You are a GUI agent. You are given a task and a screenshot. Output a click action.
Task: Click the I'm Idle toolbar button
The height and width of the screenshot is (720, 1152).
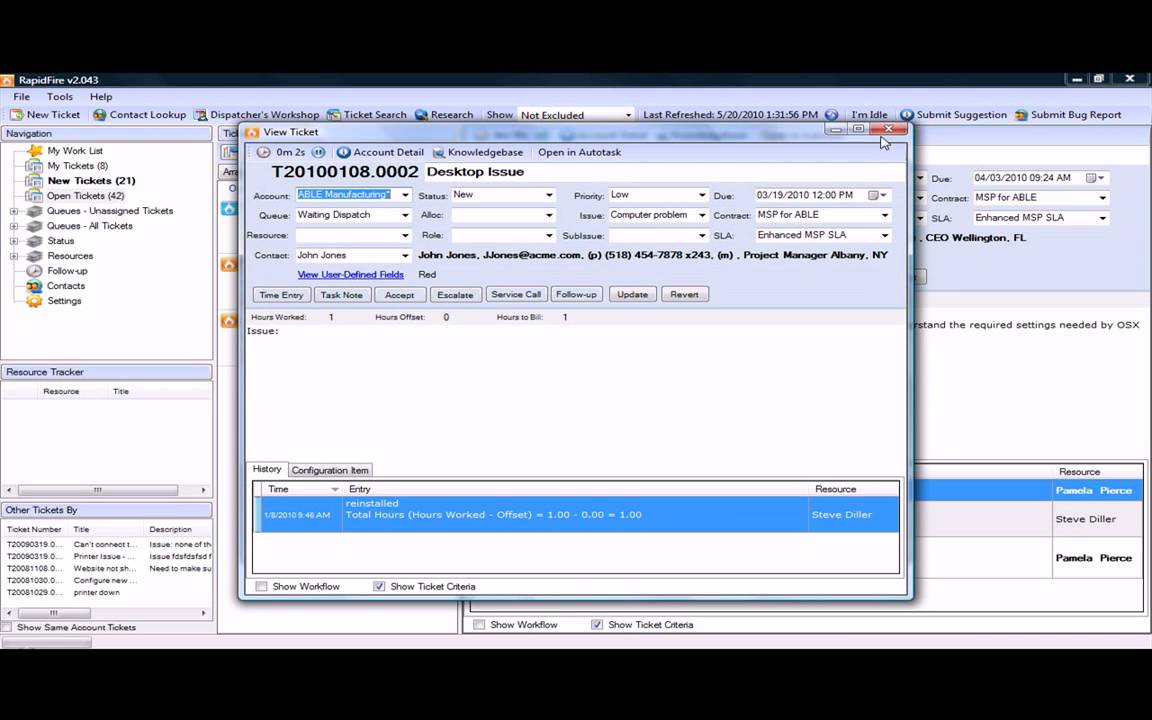pyautogui.click(x=869, y=115)
